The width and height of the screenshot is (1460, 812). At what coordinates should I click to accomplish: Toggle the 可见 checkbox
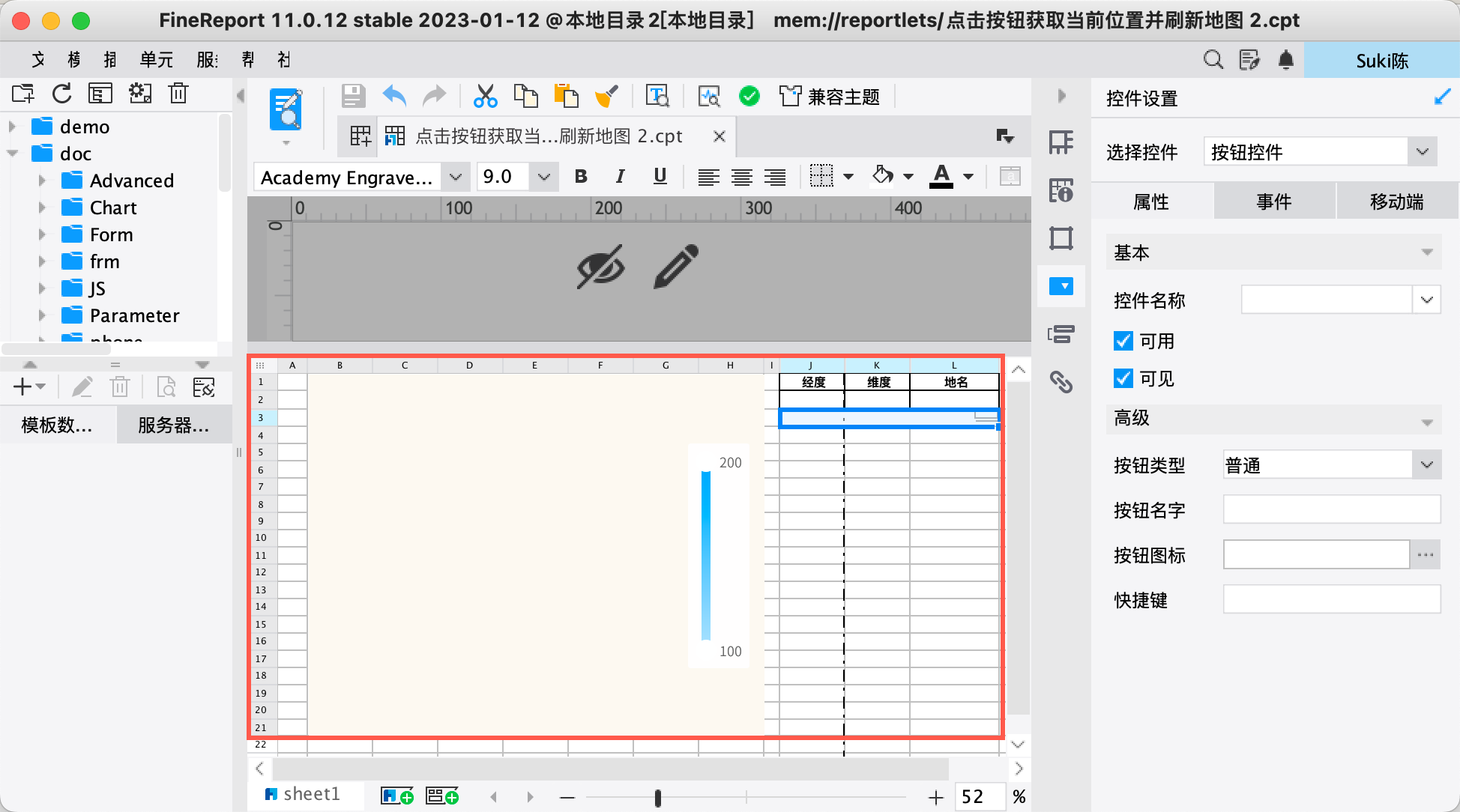pyautogui.click(x=1123, y=379)
